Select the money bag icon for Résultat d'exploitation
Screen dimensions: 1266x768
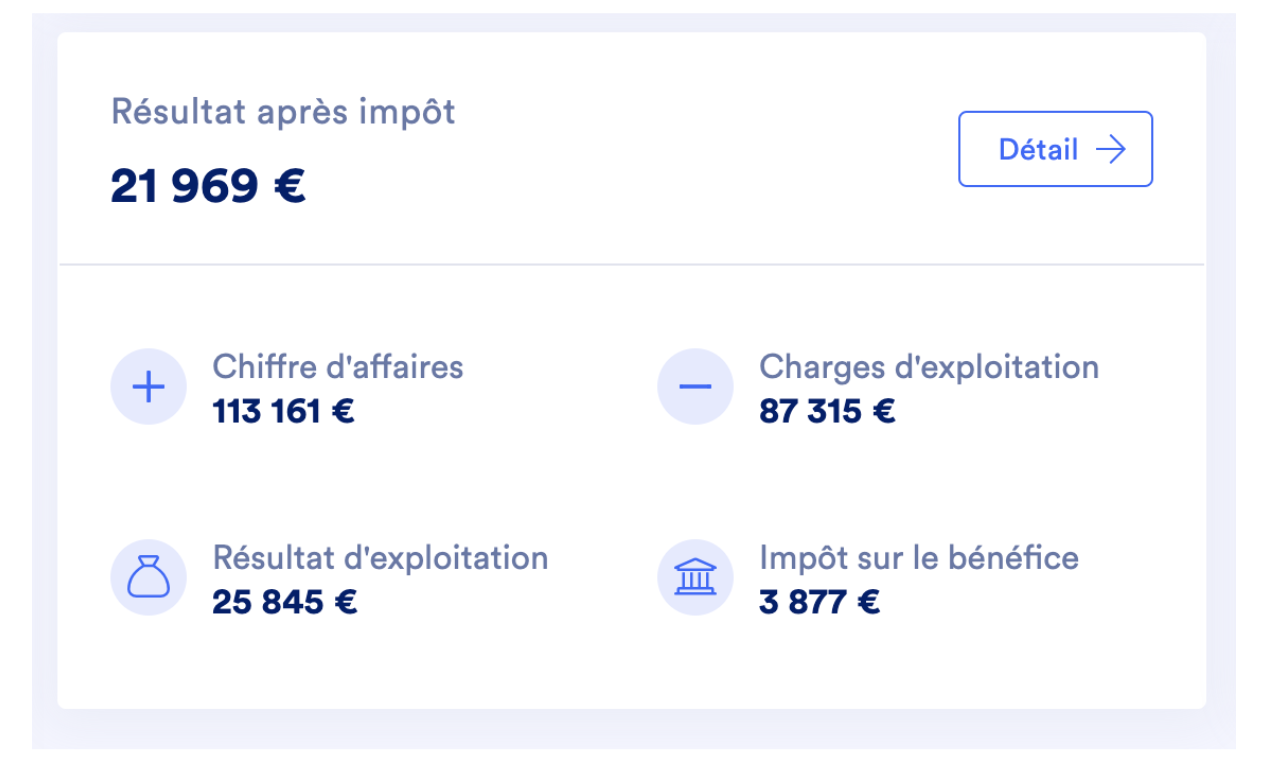[148, 577]
